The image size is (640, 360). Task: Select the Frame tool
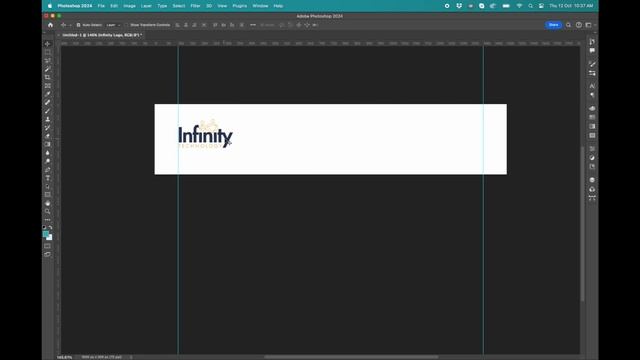point(47,86)
